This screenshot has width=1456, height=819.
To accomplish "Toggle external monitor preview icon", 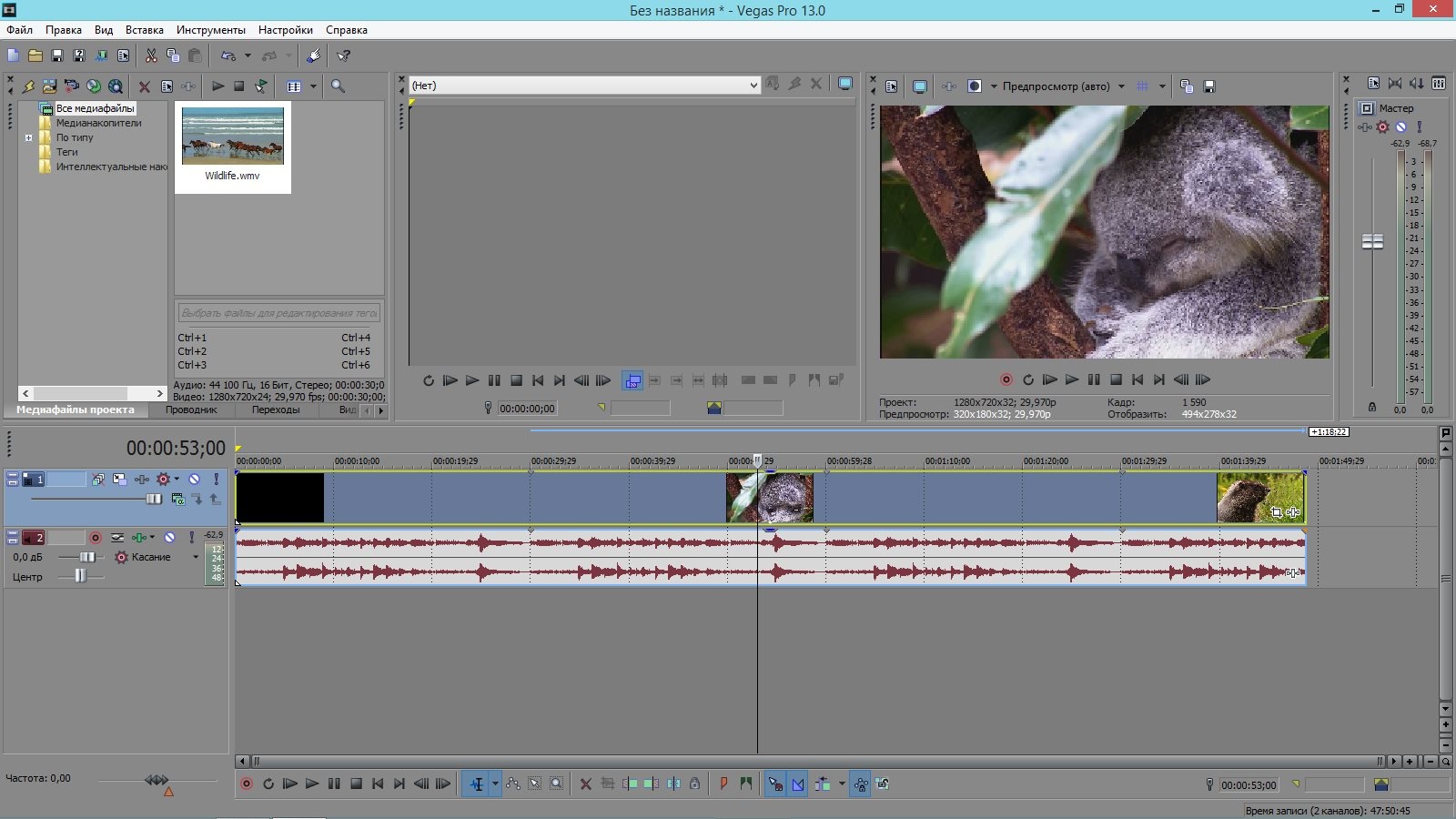I will click(x=920, y=86).
